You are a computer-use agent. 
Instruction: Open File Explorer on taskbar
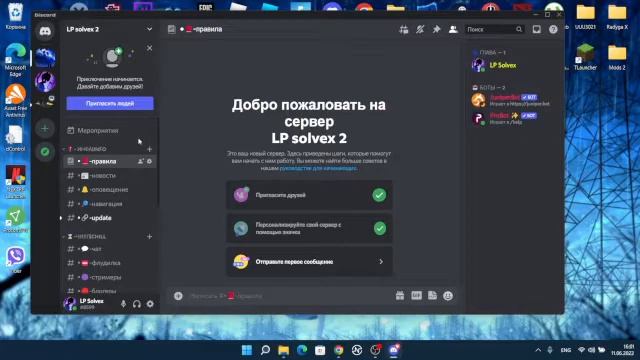(x=284, y=350)
